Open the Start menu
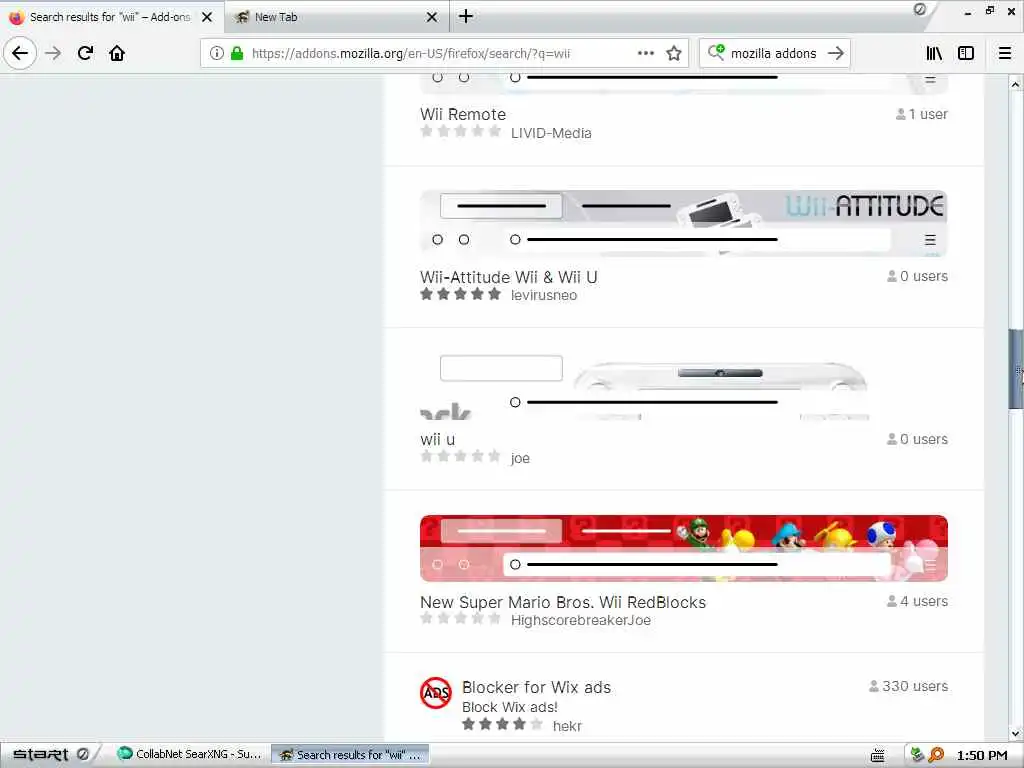The image size is (1024, 768). click(40, 754)
